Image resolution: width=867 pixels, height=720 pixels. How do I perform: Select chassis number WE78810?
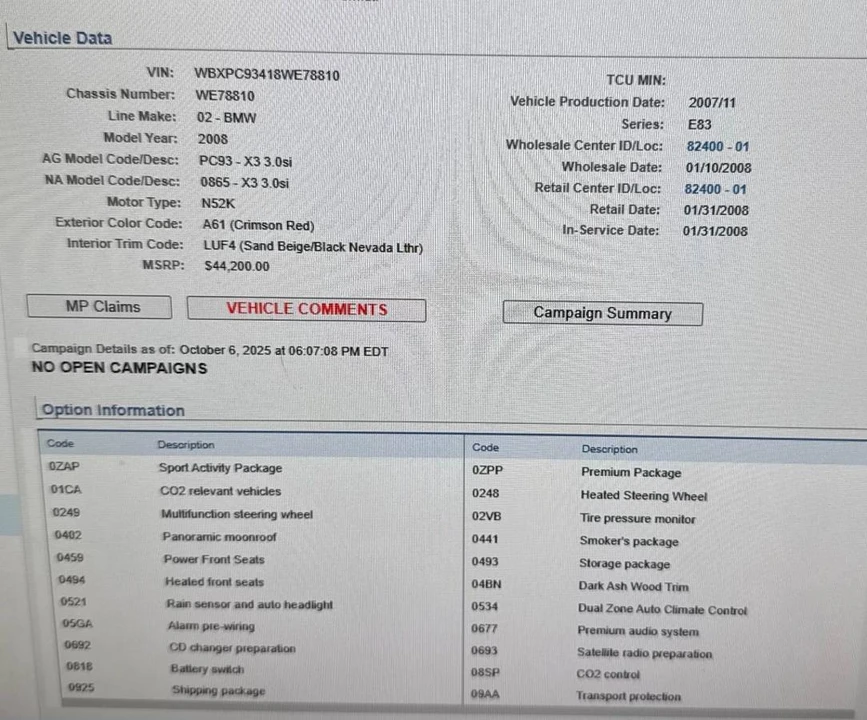point(225,96)
